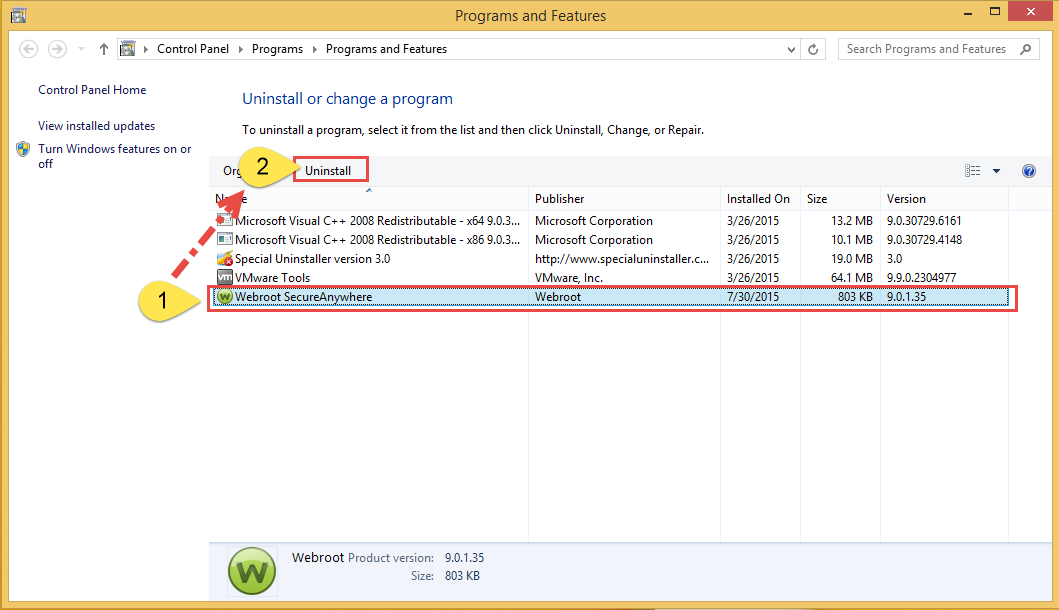Sort by the Installed On column header
This screenshot has width=1059, height=610.
[x=758, y=199]
